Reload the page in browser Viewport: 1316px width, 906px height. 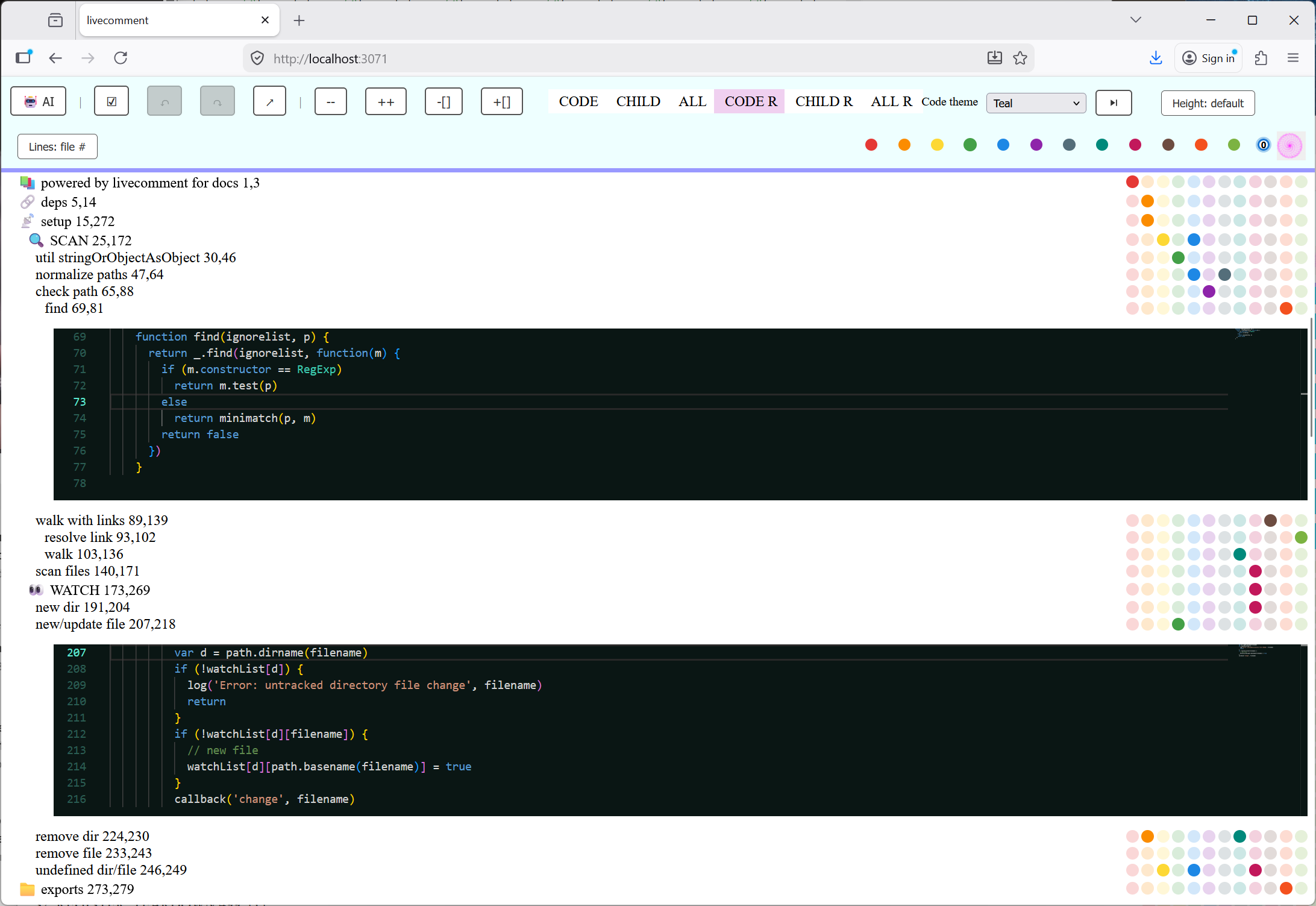[x=121, y=58]
